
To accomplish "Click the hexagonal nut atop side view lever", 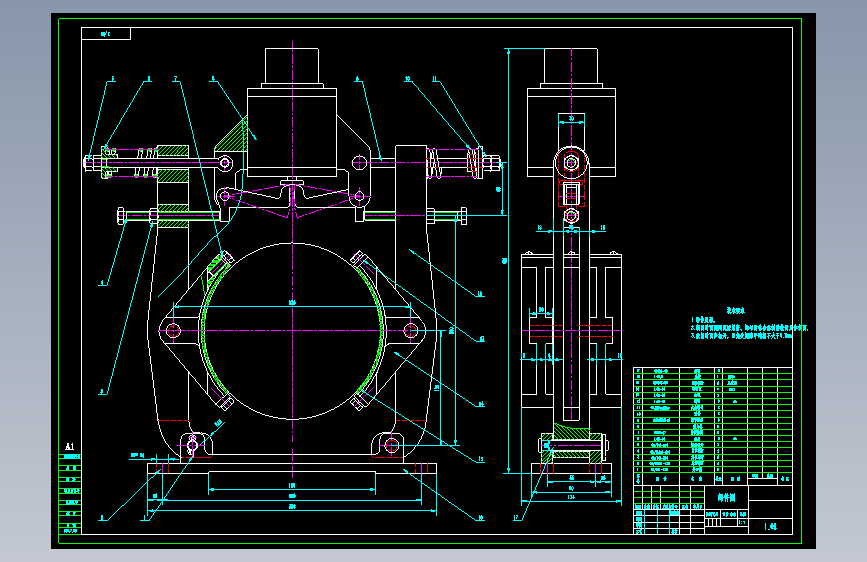I will [x=571, y=163].
